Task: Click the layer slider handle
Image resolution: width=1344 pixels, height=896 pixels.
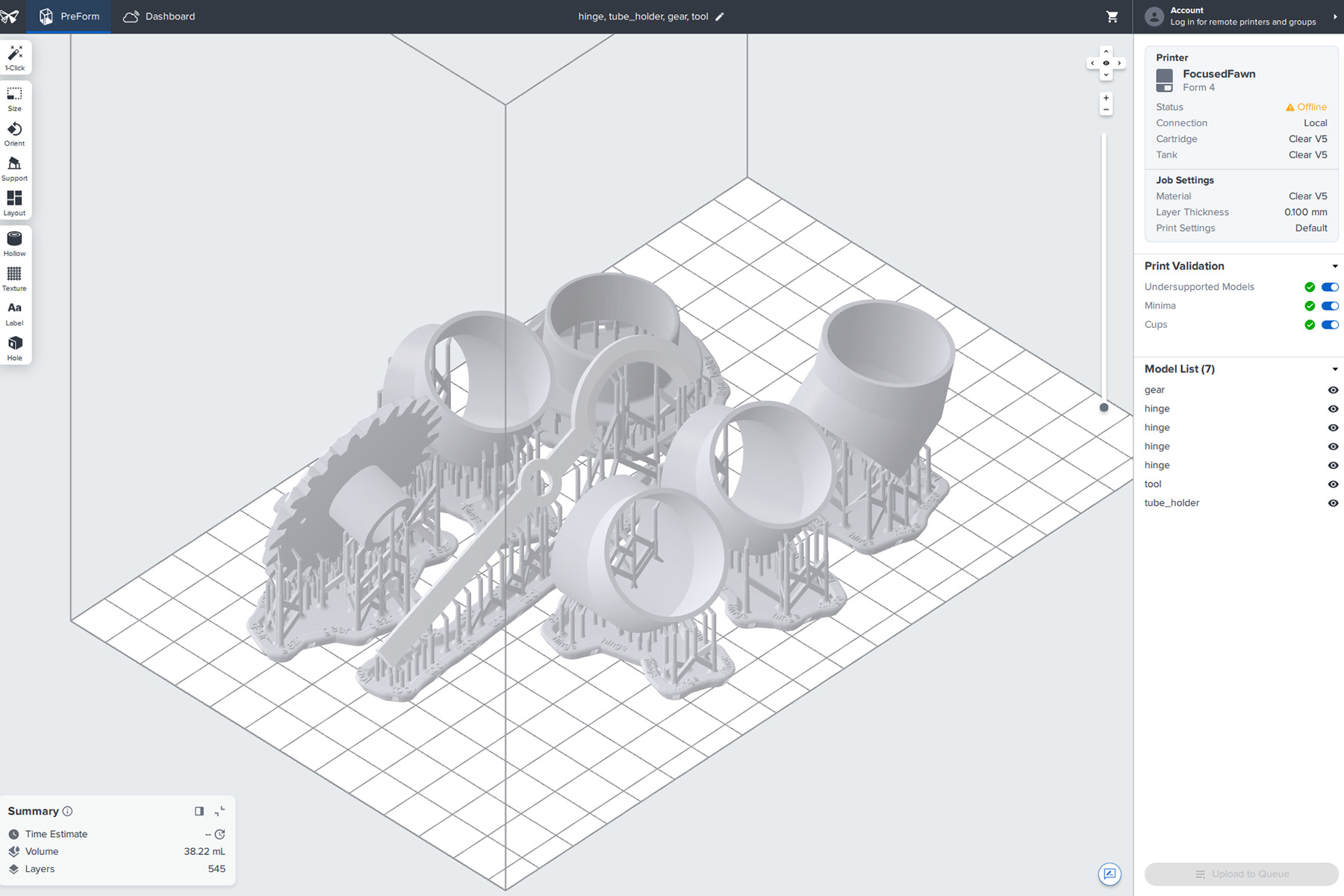Action: point(1104,408)
